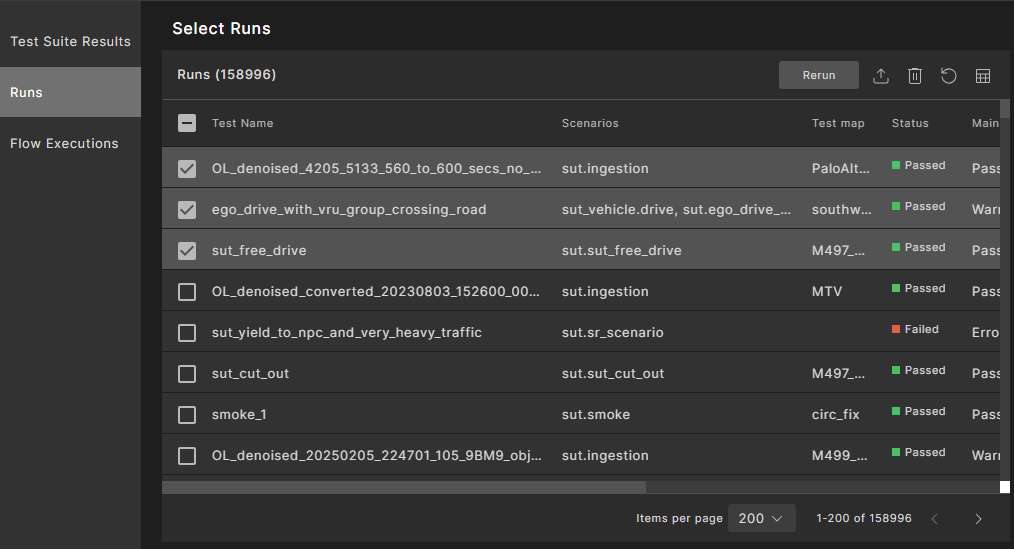Toggle the select-all header checkbox
Image resolution: width=1014 pixels, height=549 pixels.
(187, 123)
